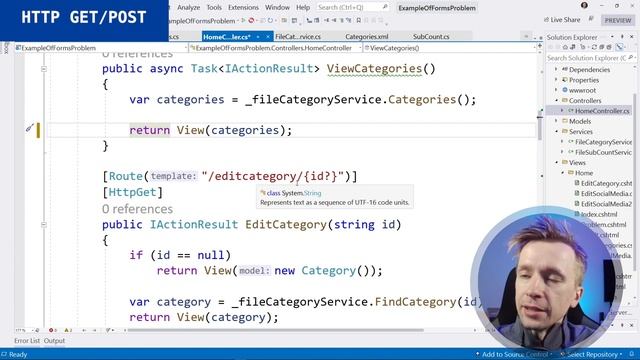Click the user account avatar icon
Image resolution: width=640 pixels, height=360 pixels.
pyautogui.click(x=584, y=5)
